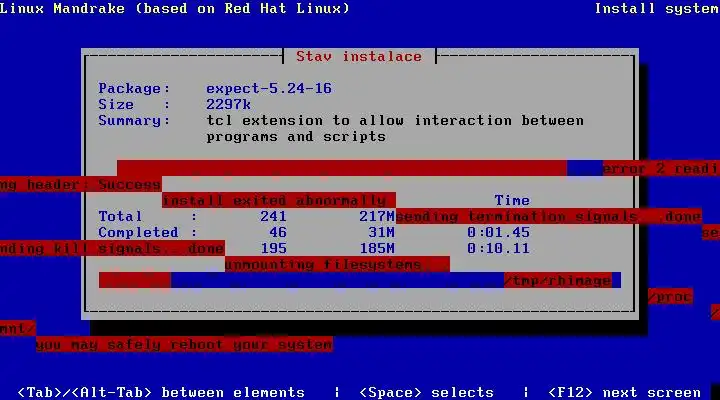Image resolution: width=720 pixels, height=400 pixels.
Task: Click the 'header: Success' error text
Action: pos(94,184)
